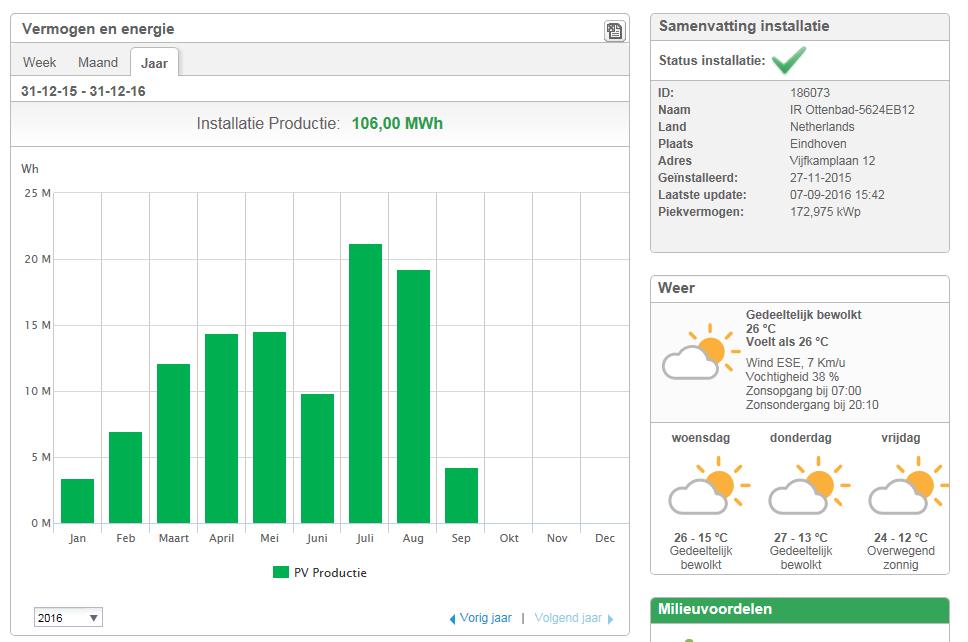This screenshot has height=642, width=968.
Task: Click the PV Productie legend label
Action: 330,573
